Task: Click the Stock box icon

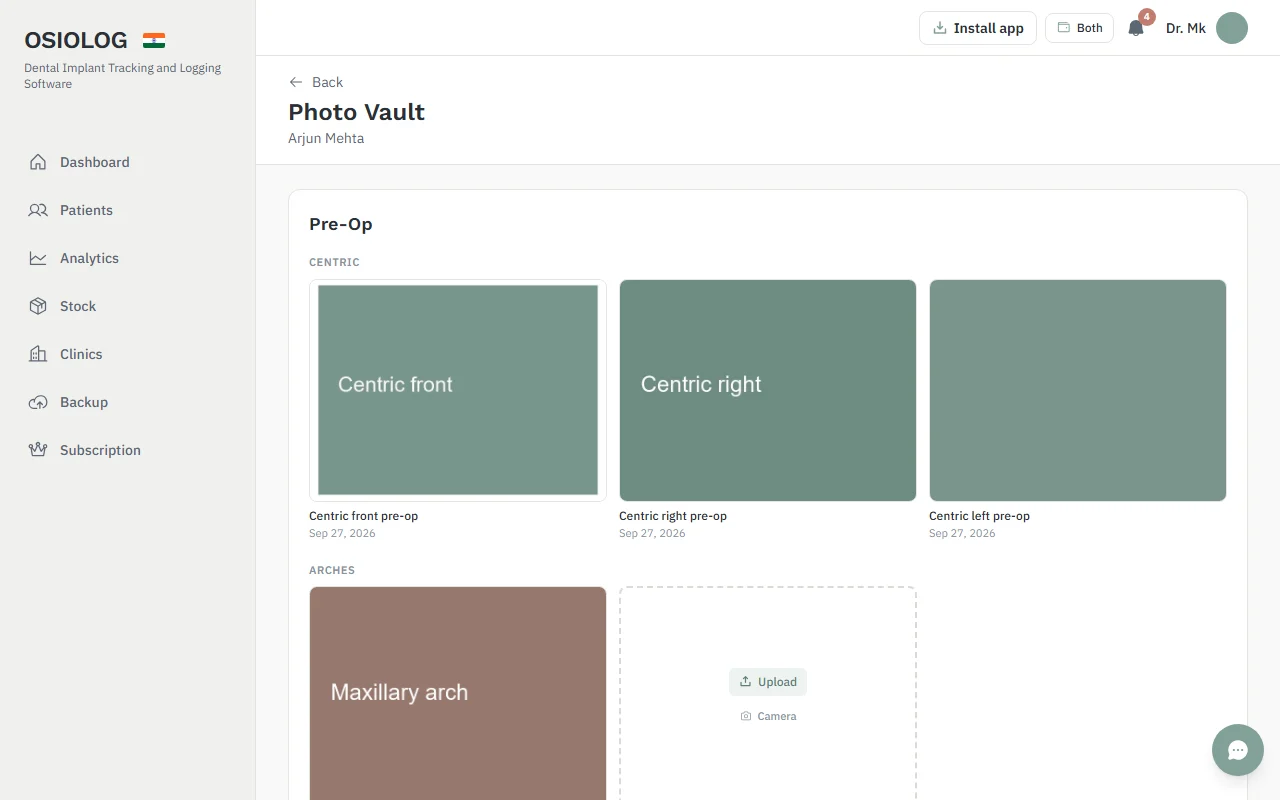Action: (x=38, y=306)
